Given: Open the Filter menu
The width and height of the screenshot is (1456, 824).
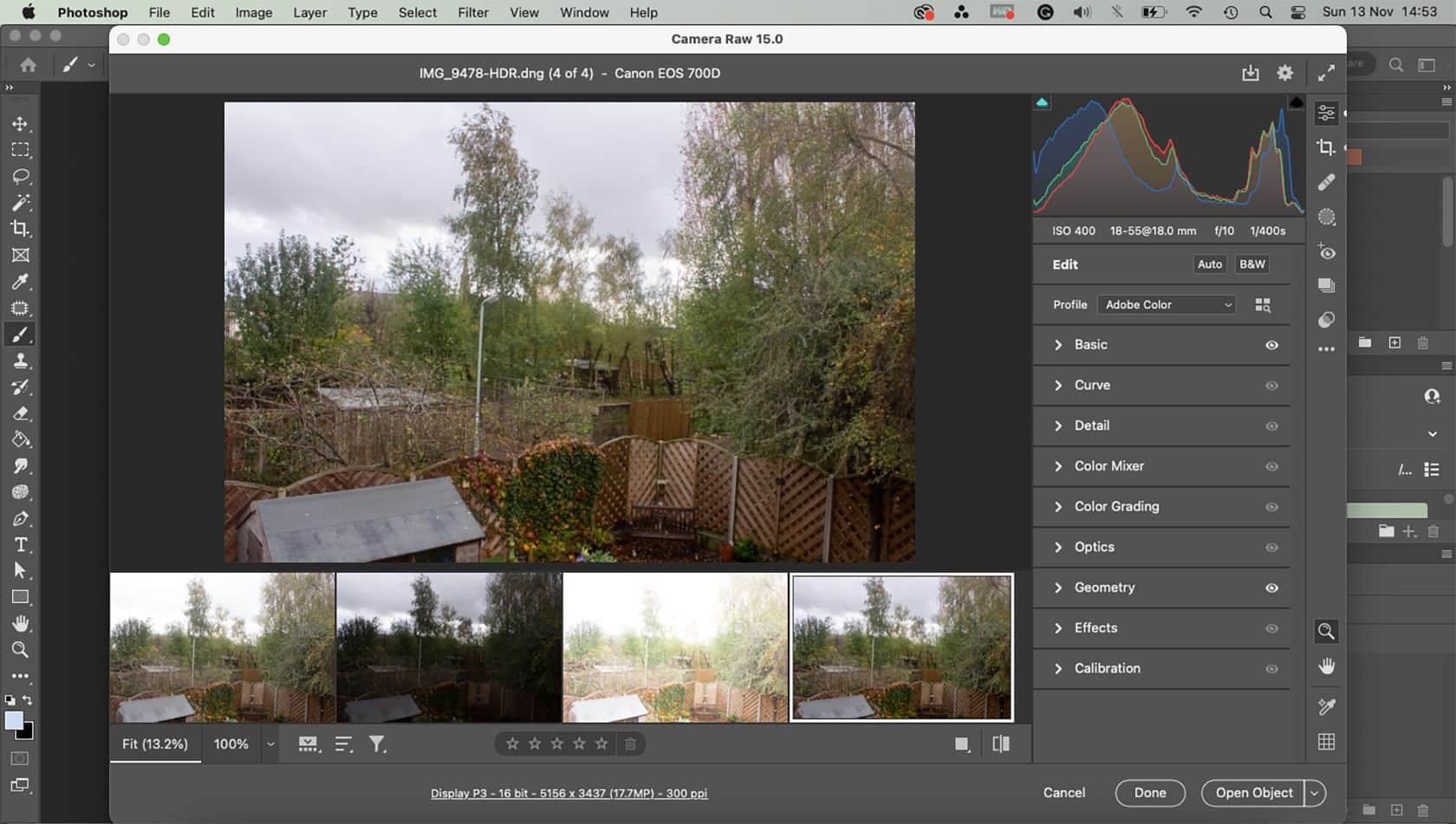Looking at the screenshot, I should [472, 12].
